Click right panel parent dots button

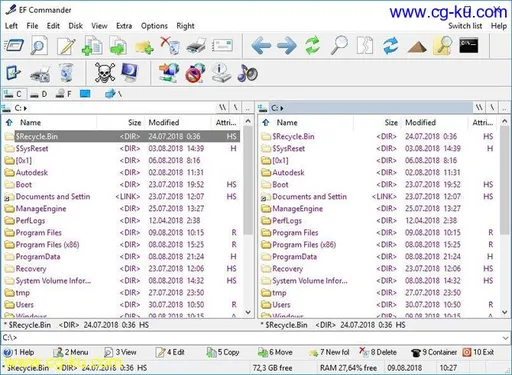pyautogui.click(x=504, y=108)
